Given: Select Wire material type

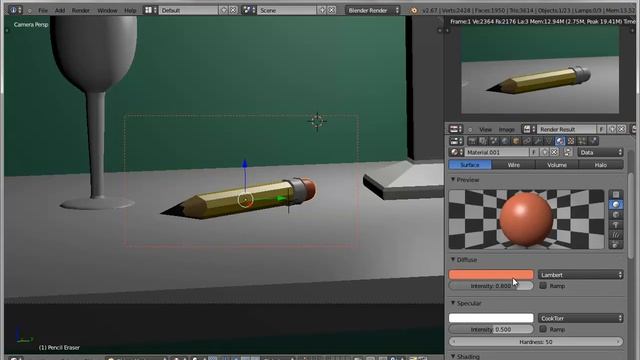Looking at the screenshot, I should [x=513, y=165].
